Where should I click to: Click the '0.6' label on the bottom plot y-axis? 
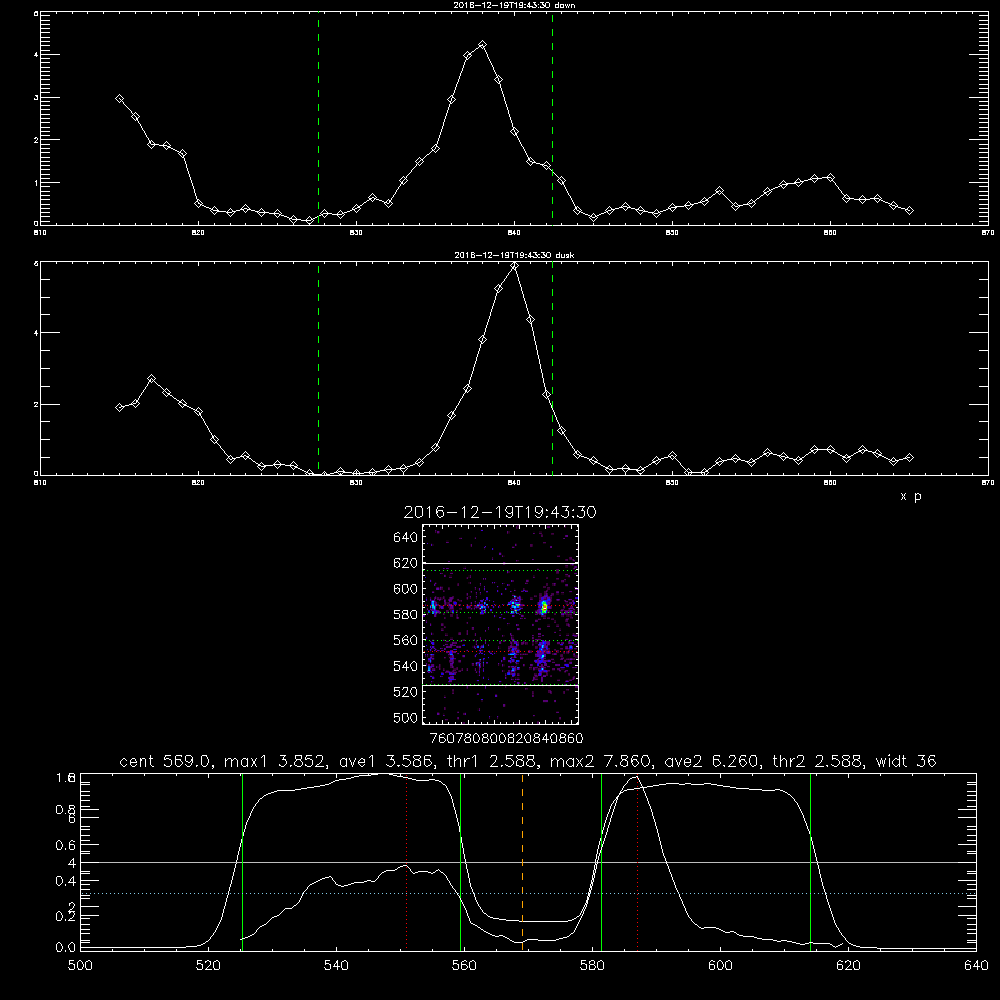pos(66,845)
